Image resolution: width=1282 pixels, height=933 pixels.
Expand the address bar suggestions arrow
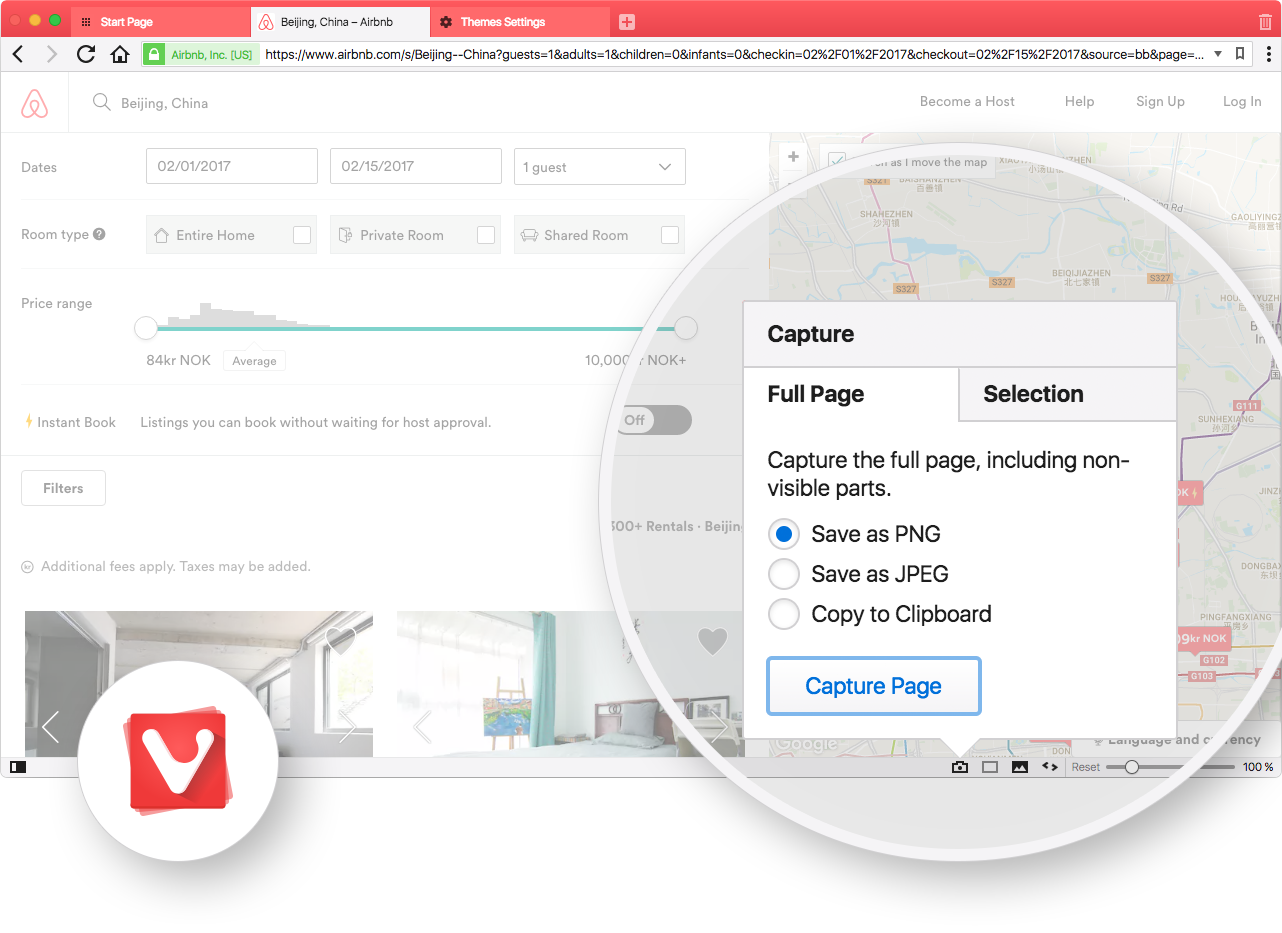[x=1218, y=53]
